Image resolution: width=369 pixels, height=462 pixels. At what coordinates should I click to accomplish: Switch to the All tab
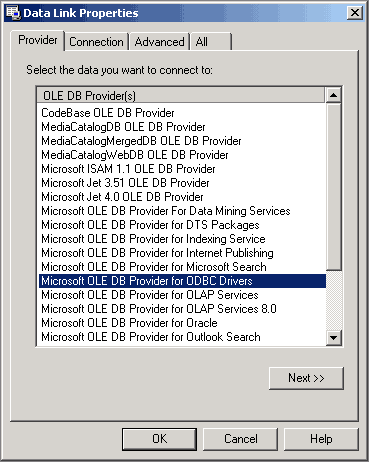pos(211,42)
